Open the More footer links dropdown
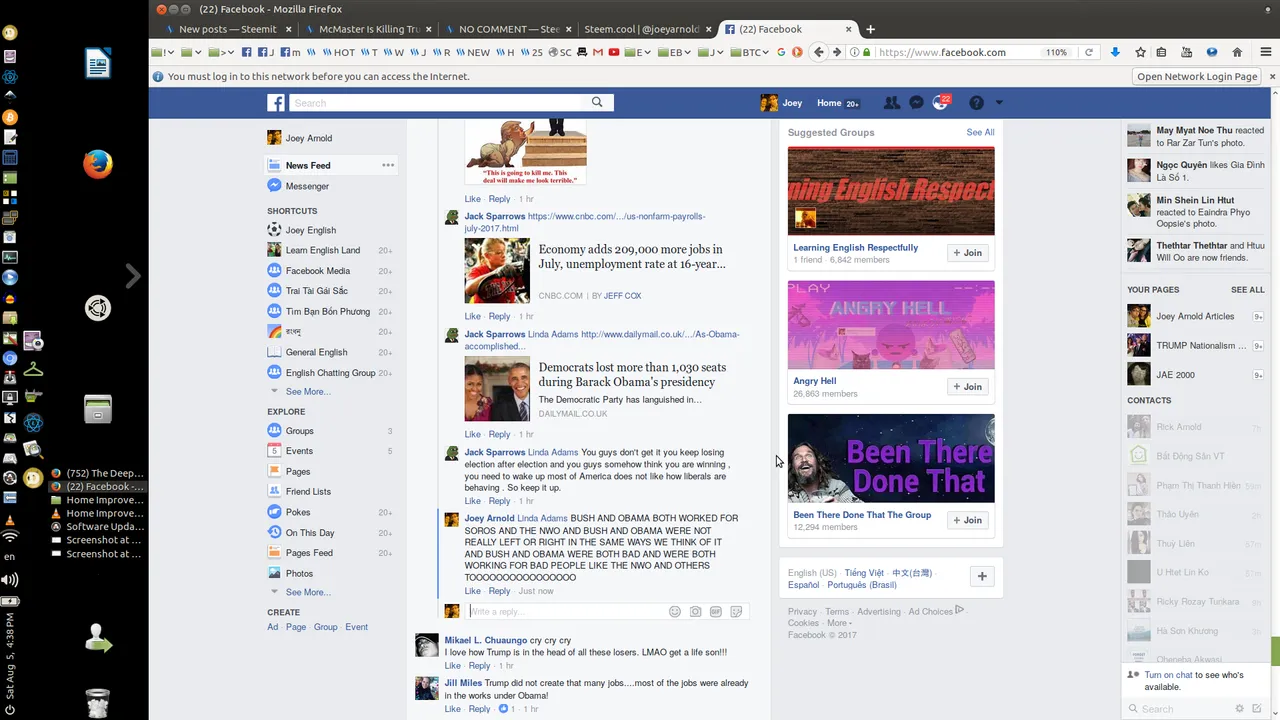The height and width of the screenshot is (720, 1280). pyautogui.click(x=840, y=623)
